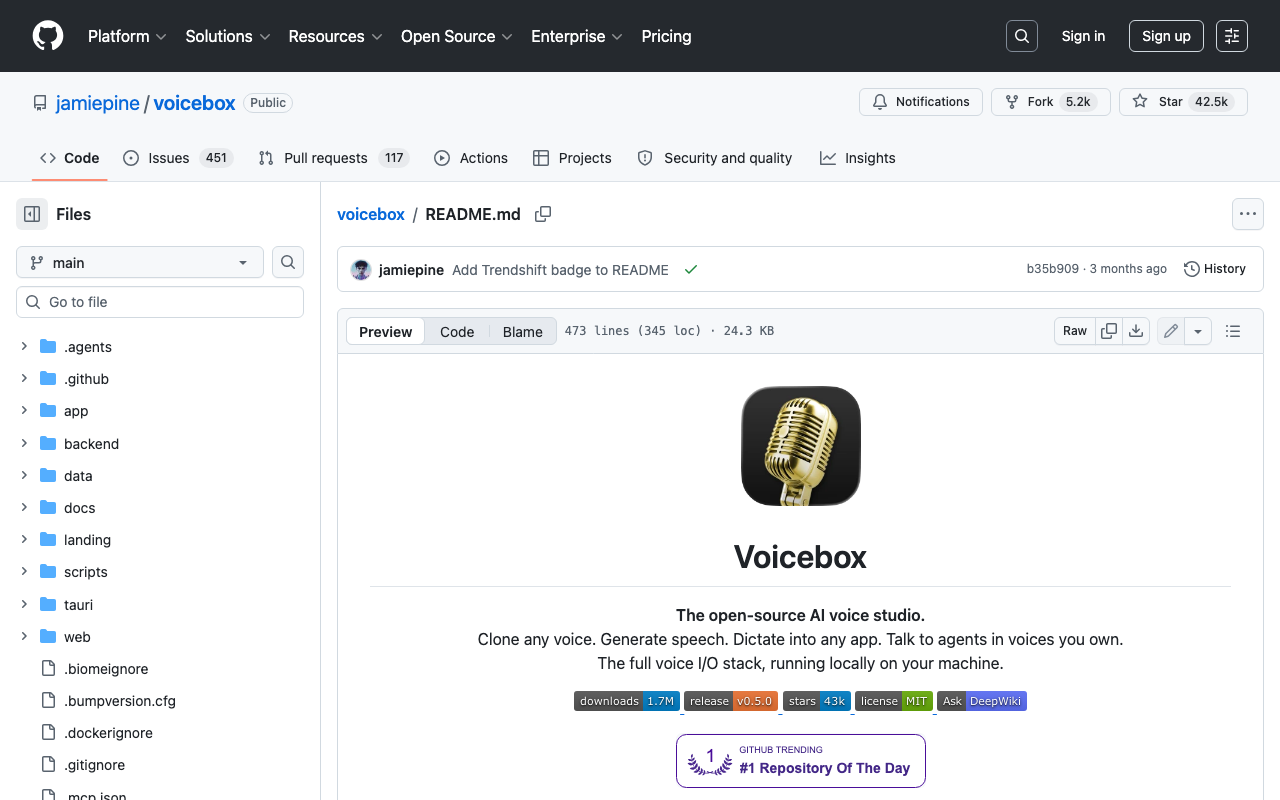Open the .biomeignore file
Screen dimensions: 1280x800
click(106, 669)
